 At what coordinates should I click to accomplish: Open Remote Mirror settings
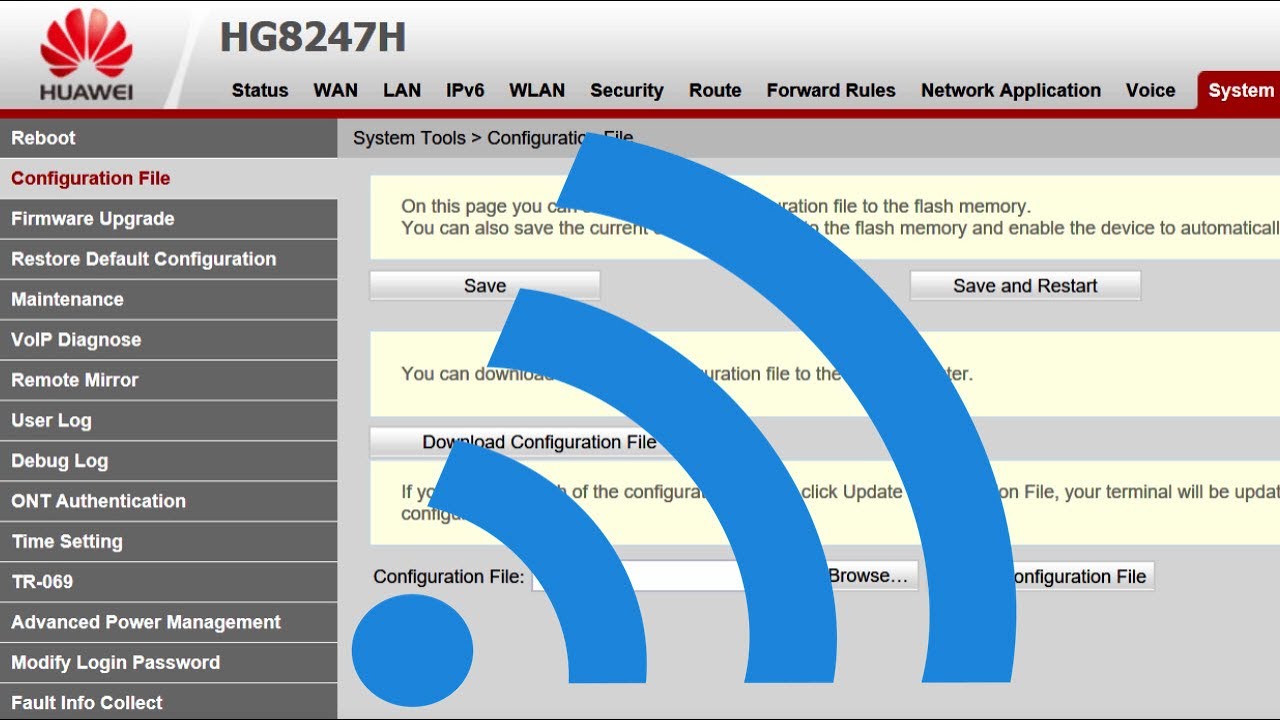[x=168, y=380]
